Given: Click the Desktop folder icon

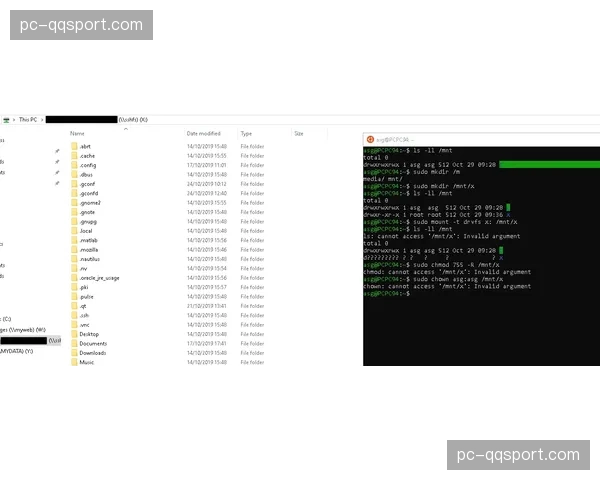Looking at the screenshot, I should (74, 334).
